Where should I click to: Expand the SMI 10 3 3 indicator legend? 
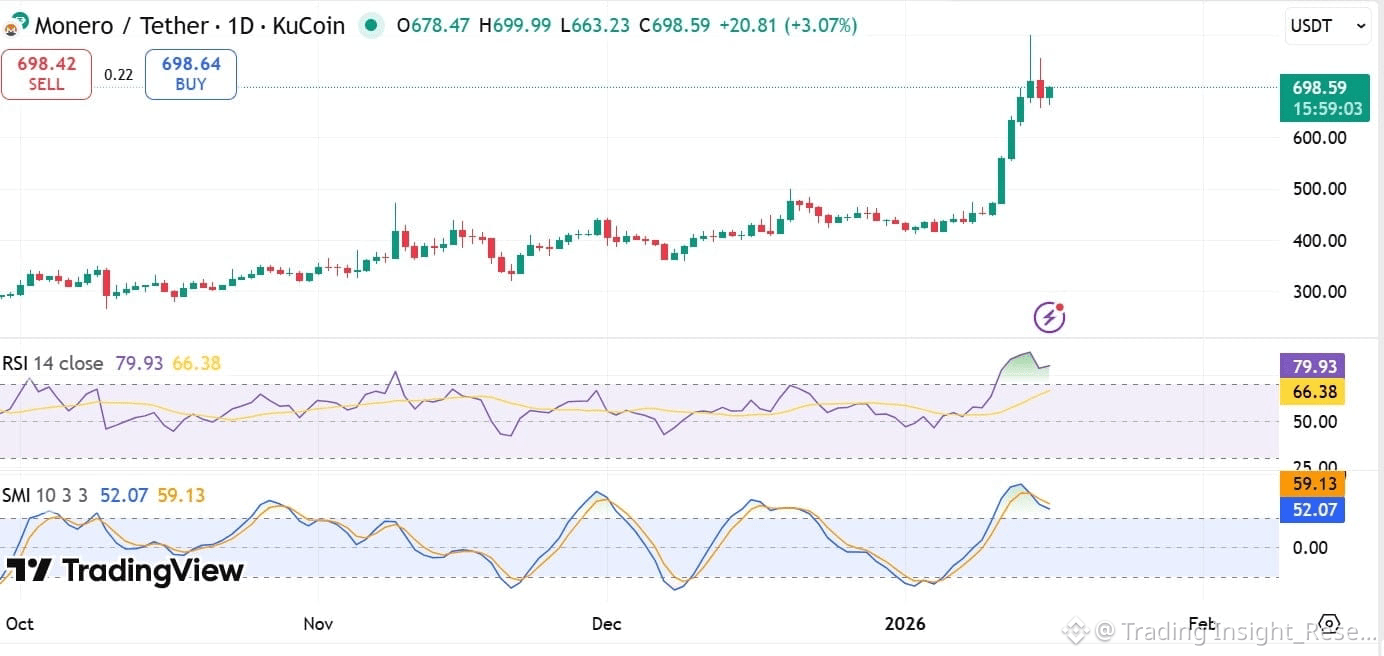pyautogui.click(x=46, y=495)
